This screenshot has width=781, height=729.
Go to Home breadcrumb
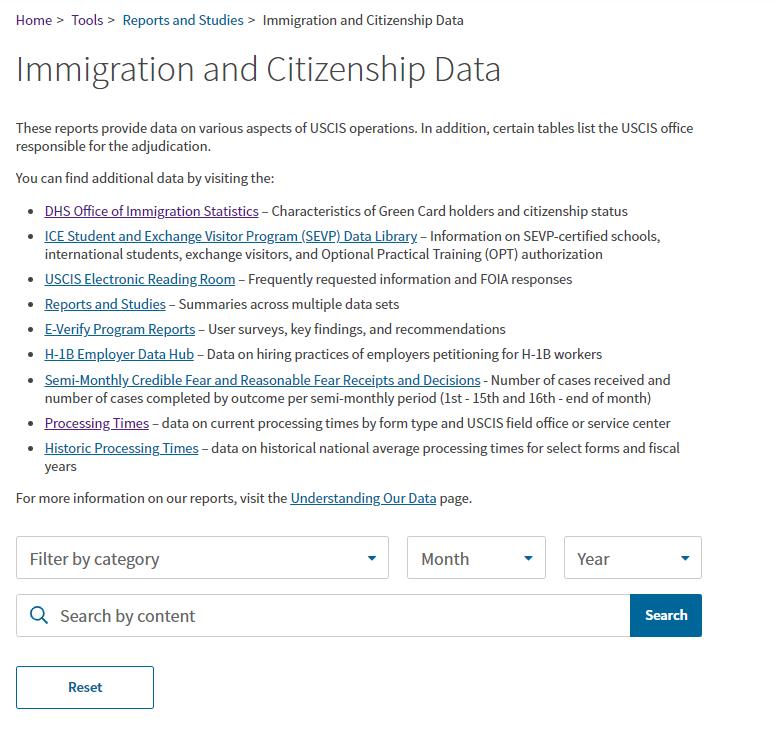[34, 20]
